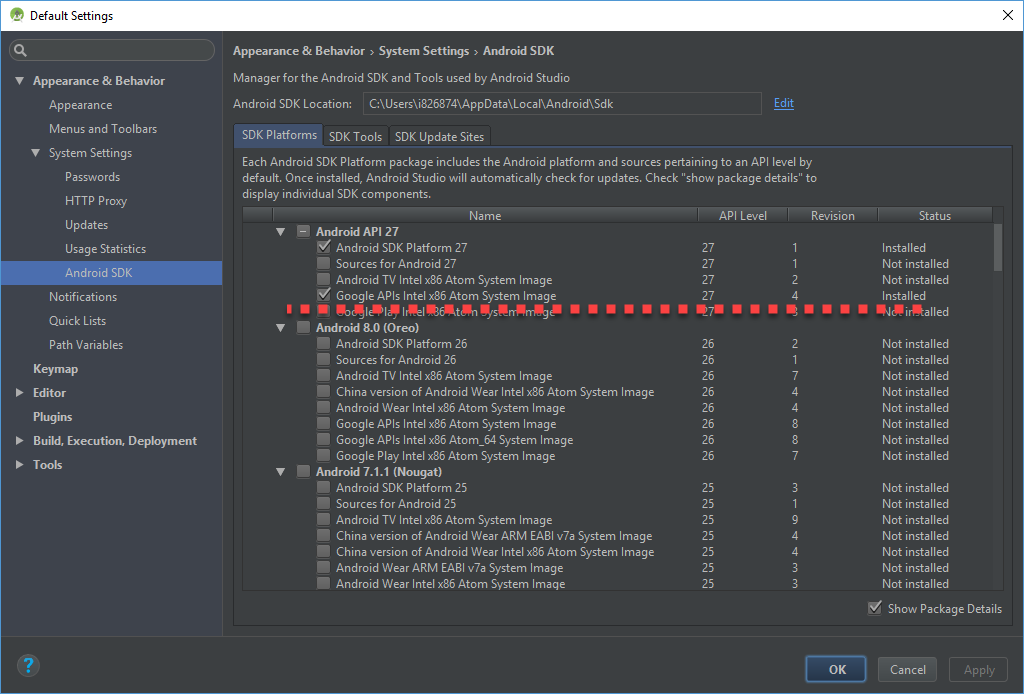
Task: Expand the Editor tree node
Action: click(20, 392)
